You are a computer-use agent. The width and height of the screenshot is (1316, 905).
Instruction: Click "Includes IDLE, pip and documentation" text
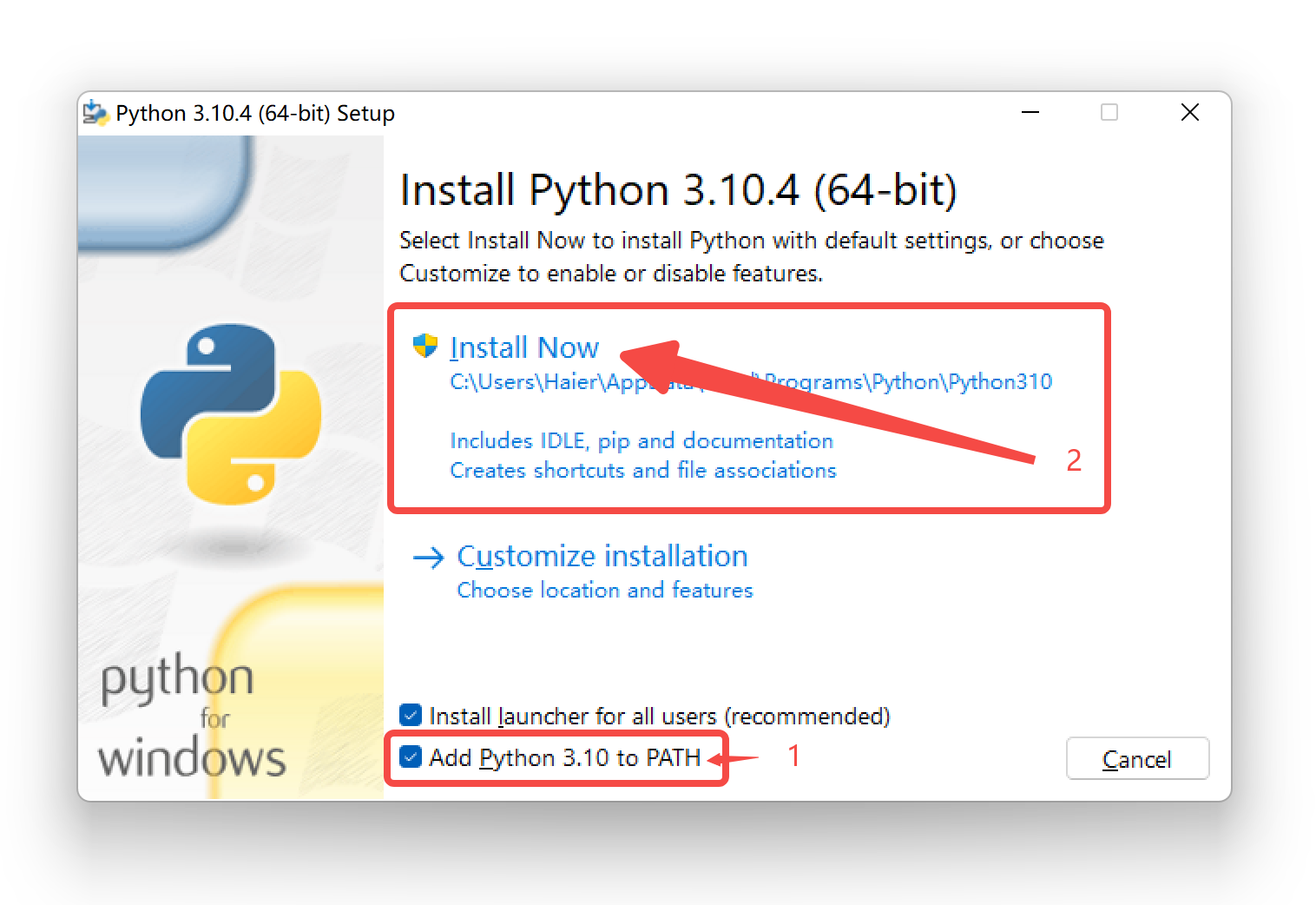click(x=641, y=441)
